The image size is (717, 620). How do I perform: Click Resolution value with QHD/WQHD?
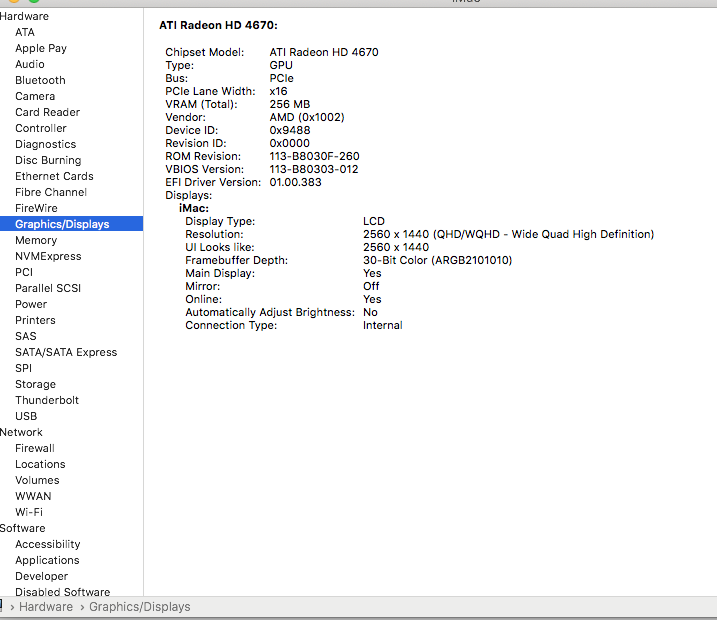tap(508, 235)
